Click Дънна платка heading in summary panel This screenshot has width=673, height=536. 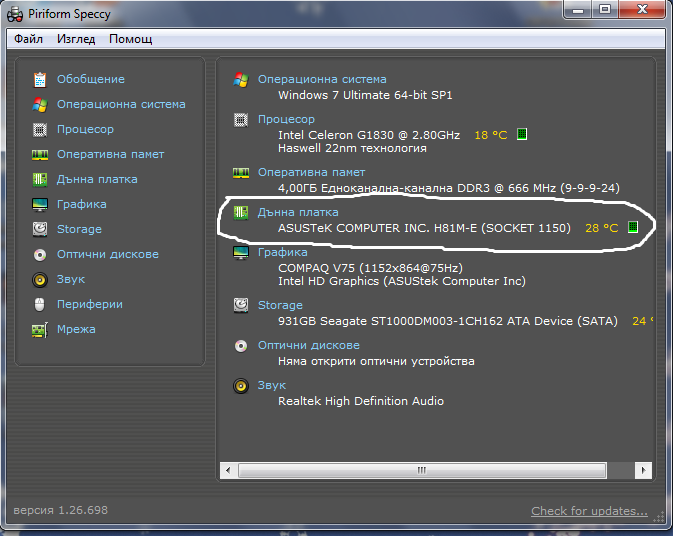click(298, 212)
